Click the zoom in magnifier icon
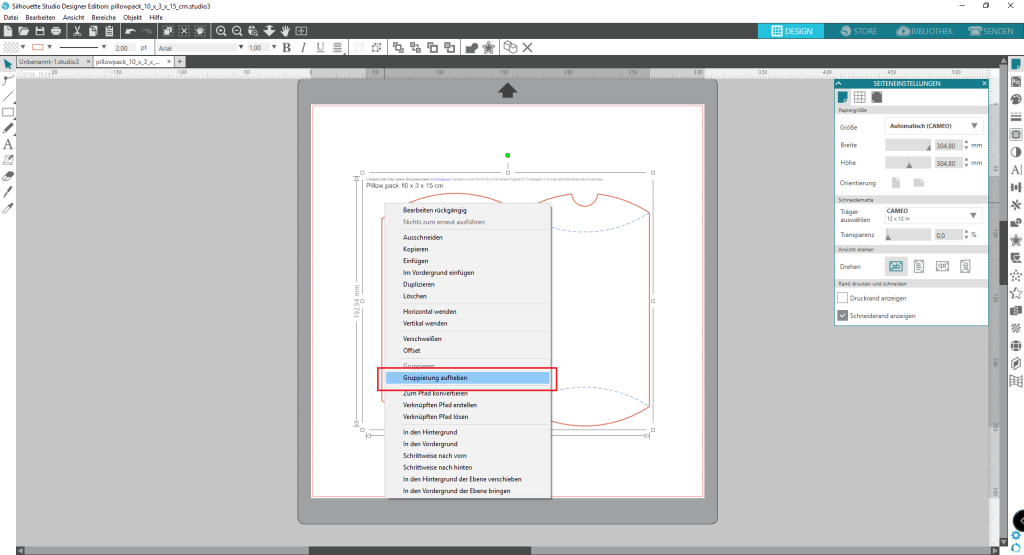The height and width of the screenshot is (555, 1024). pyautogui.click(x=221, y=32)
